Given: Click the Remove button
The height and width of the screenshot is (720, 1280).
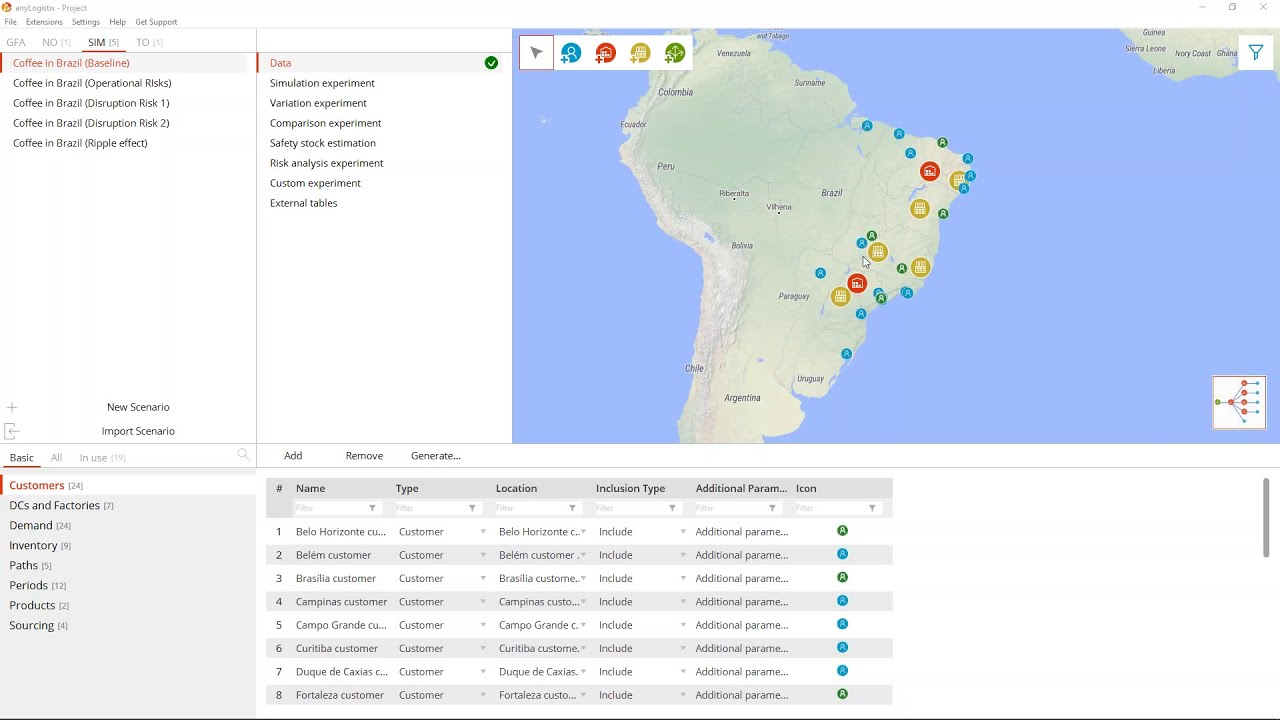Looking at the screenshot, I should 364,455.
